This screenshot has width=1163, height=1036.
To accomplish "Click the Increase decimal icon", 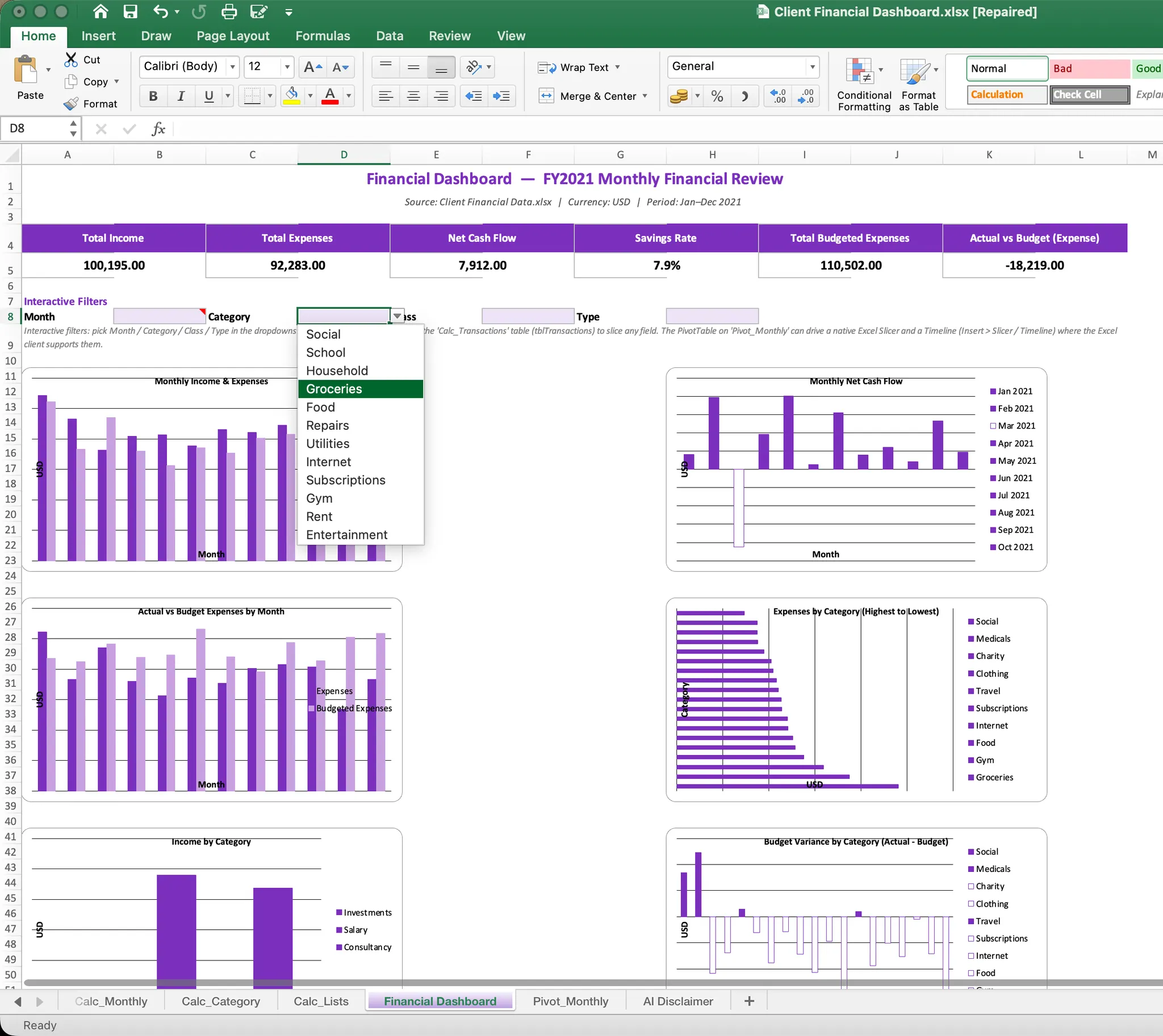I will (778, 96).
